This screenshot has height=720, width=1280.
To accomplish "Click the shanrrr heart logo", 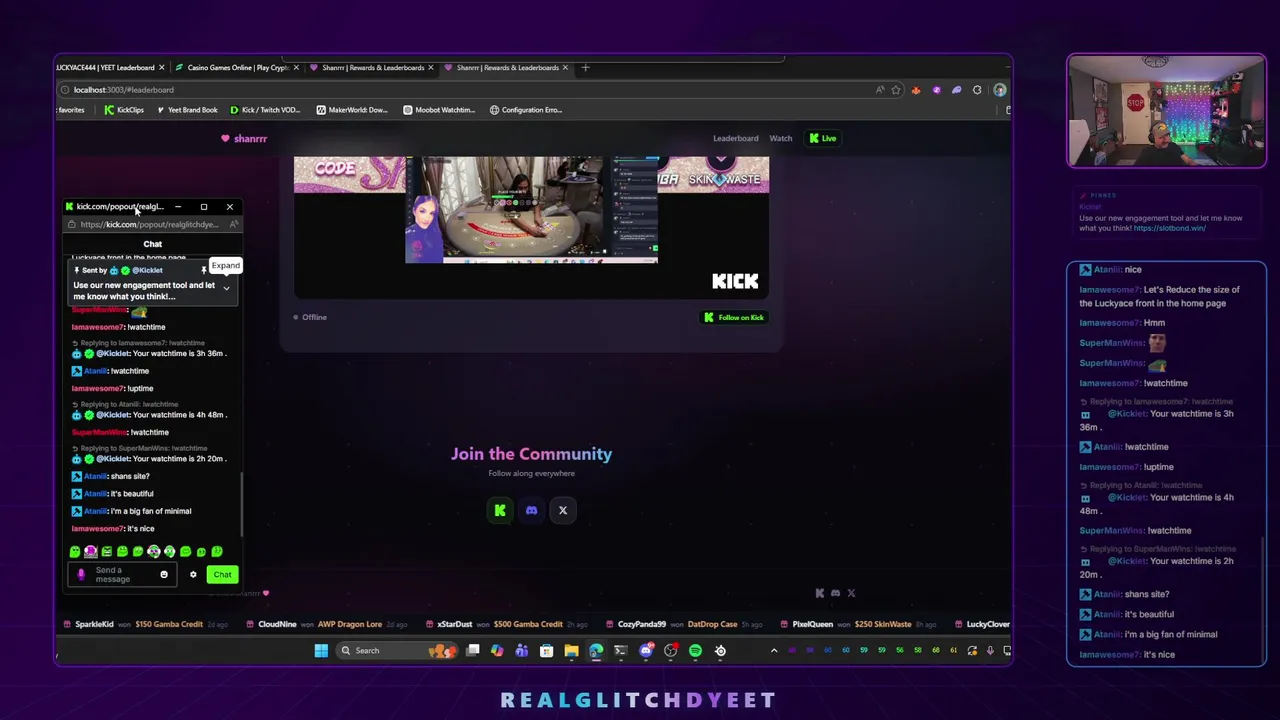I will point(244,138).
